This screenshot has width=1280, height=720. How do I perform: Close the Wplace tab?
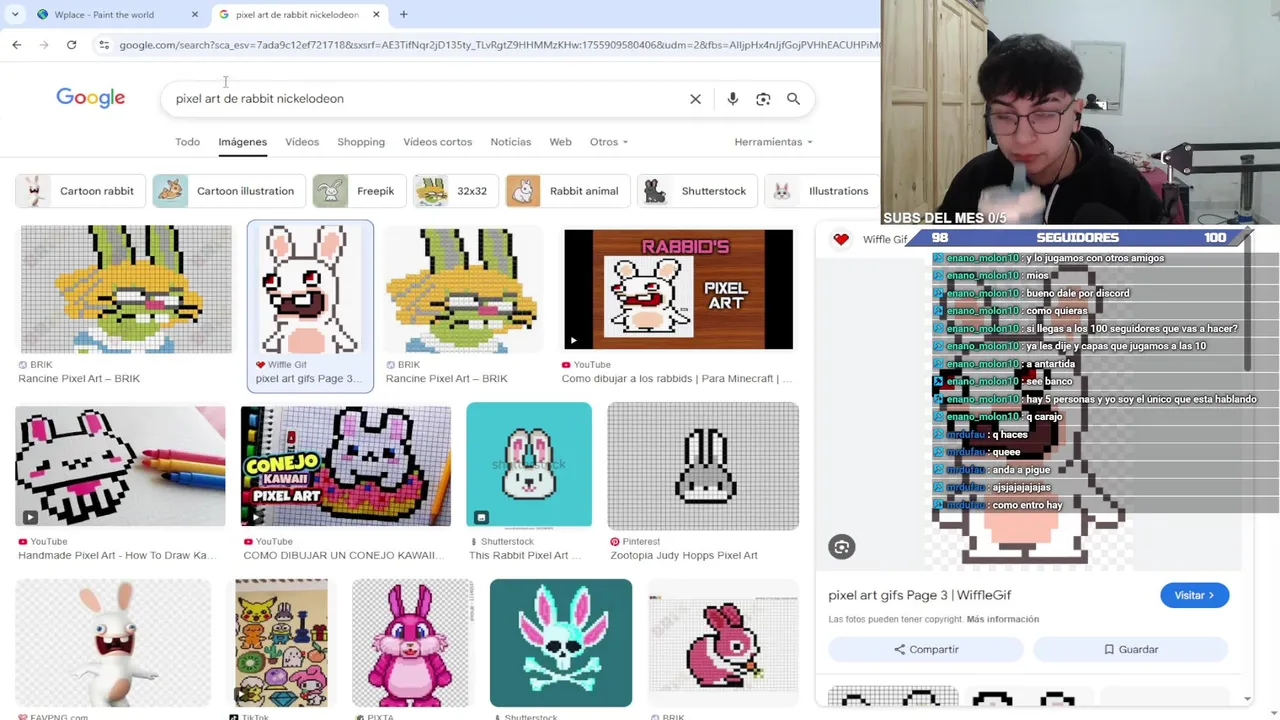[x=195, y=14]
